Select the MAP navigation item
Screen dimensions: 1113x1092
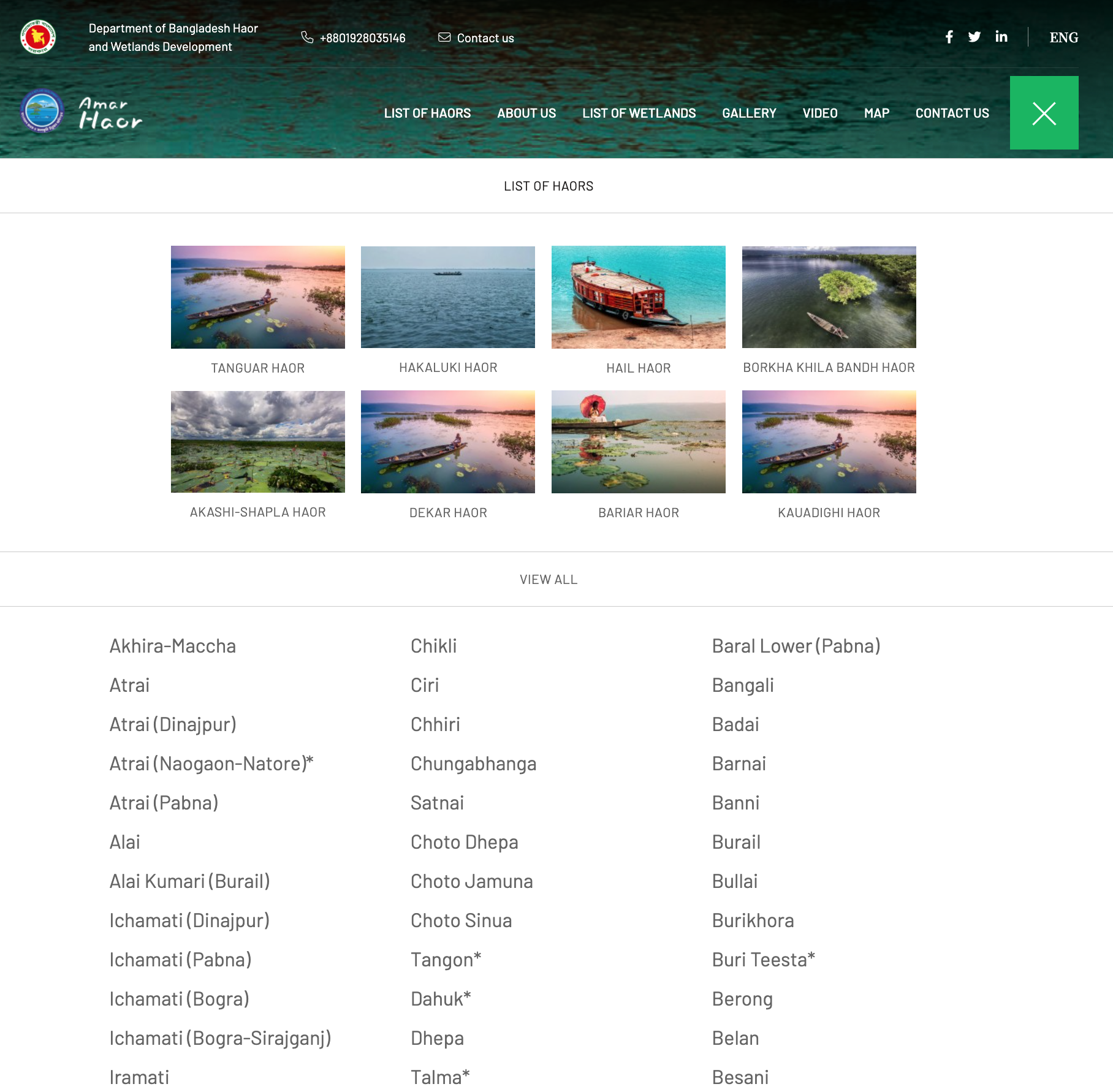(876, 113)
